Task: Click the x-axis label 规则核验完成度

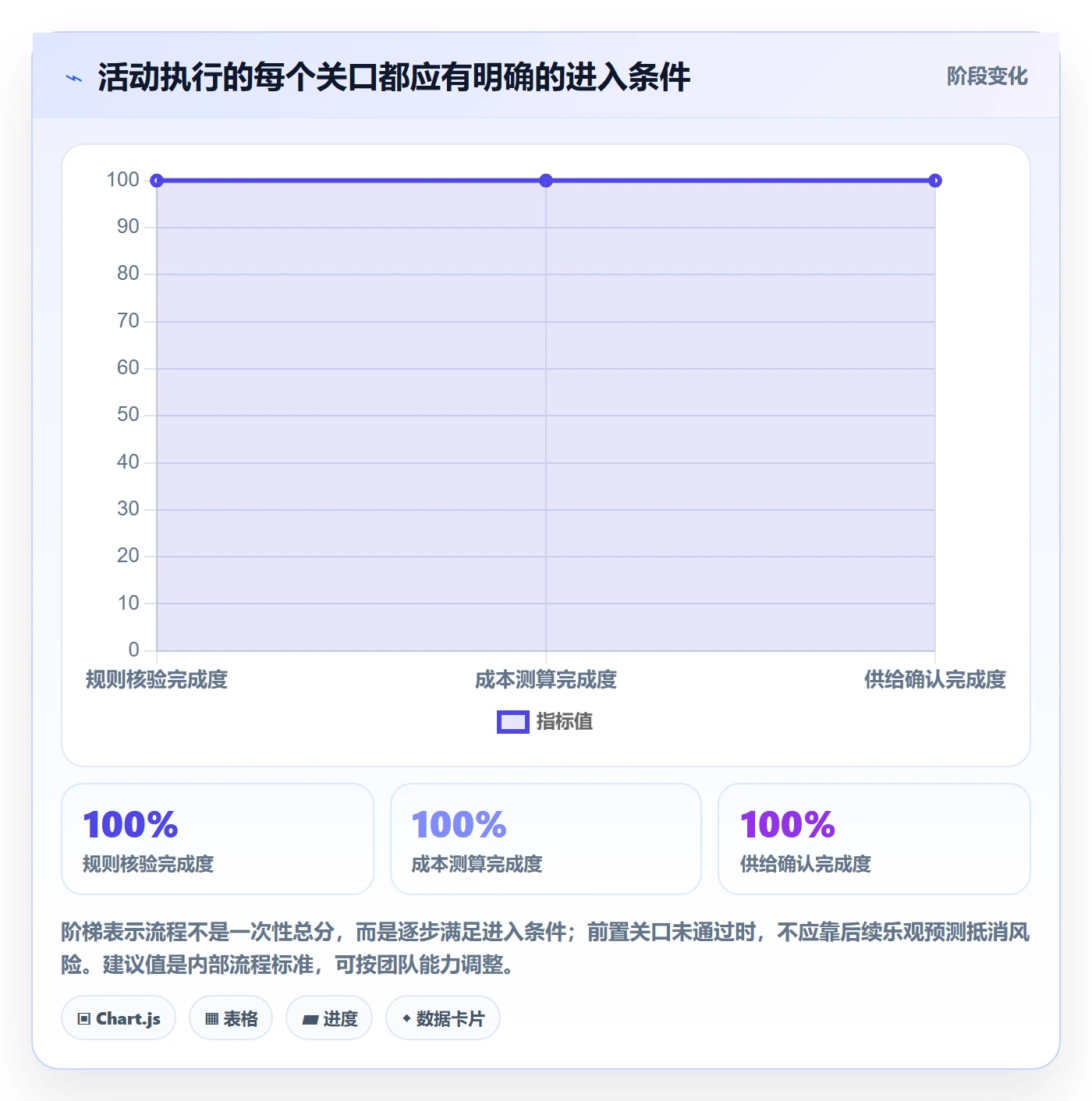Action: point(157,680)
